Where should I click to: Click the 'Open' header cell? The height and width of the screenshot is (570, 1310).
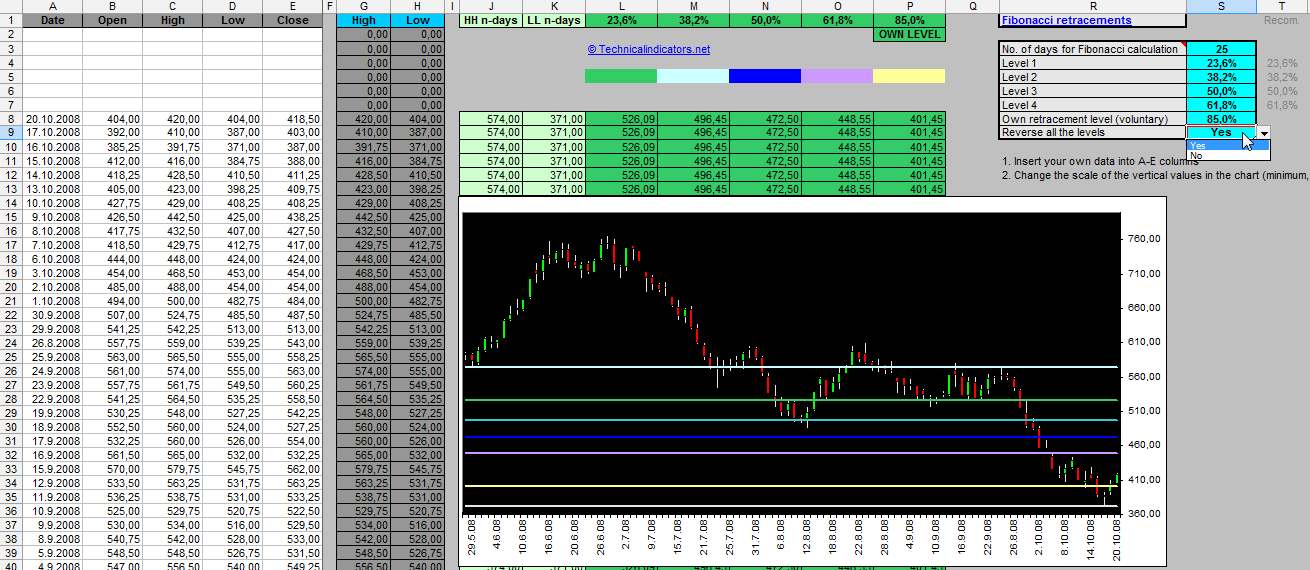[x=113, y=20]
